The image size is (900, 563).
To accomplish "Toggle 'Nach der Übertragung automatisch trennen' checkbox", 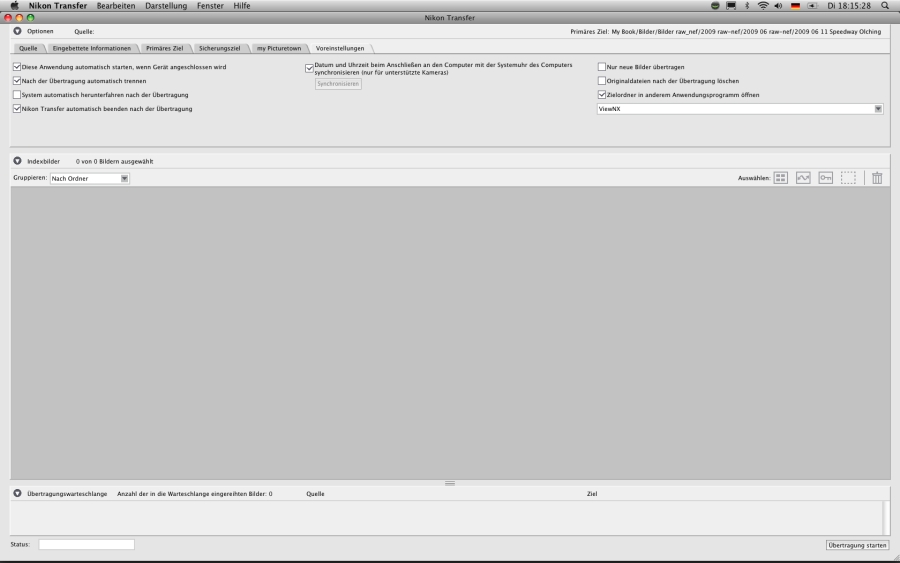I will (x=17, y=81).
